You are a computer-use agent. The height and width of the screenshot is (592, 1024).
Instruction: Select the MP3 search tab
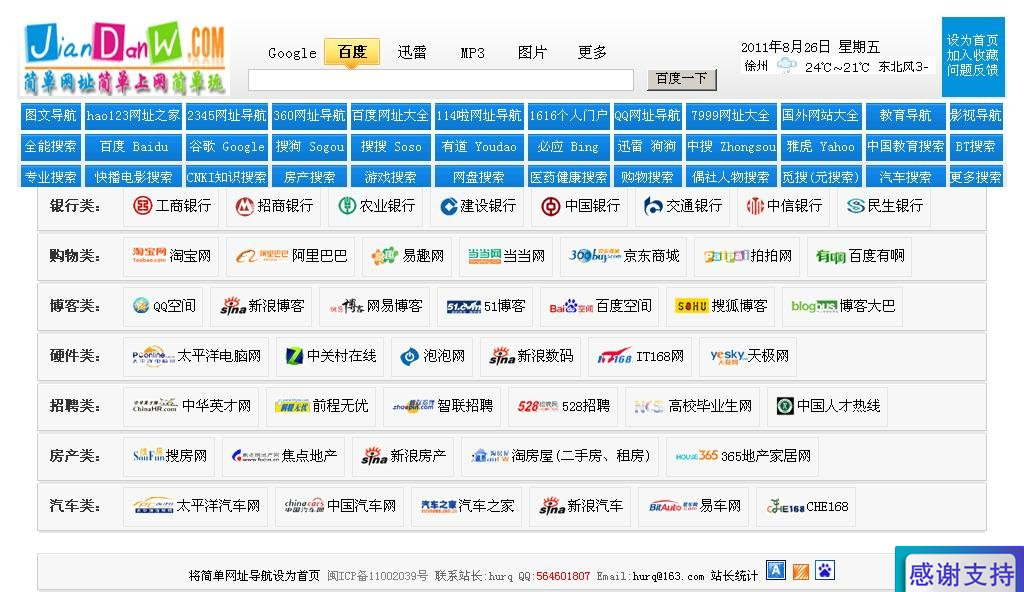[472, 53]
